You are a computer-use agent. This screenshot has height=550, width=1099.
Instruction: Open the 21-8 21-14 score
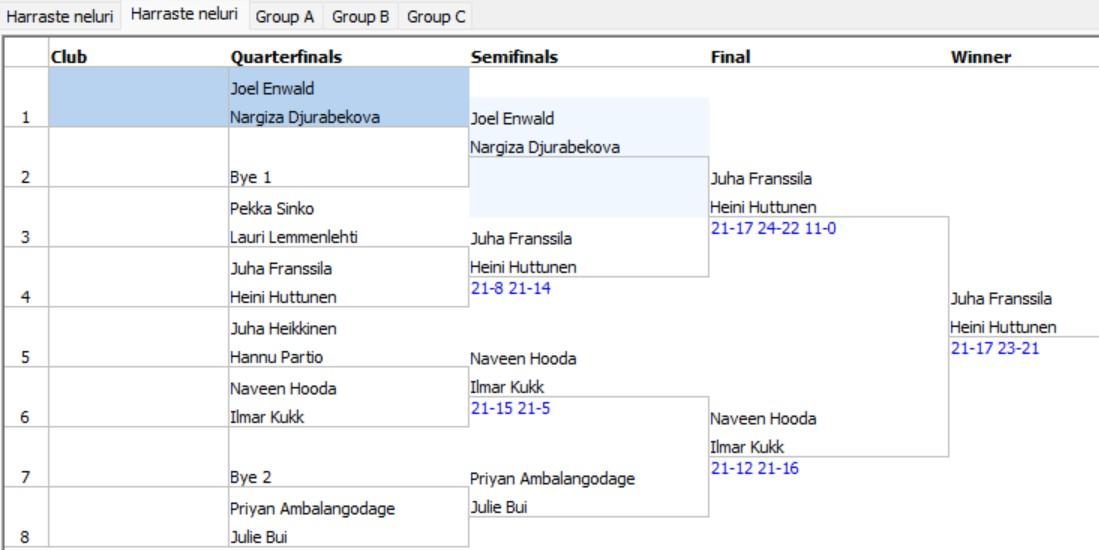(510, 288)
